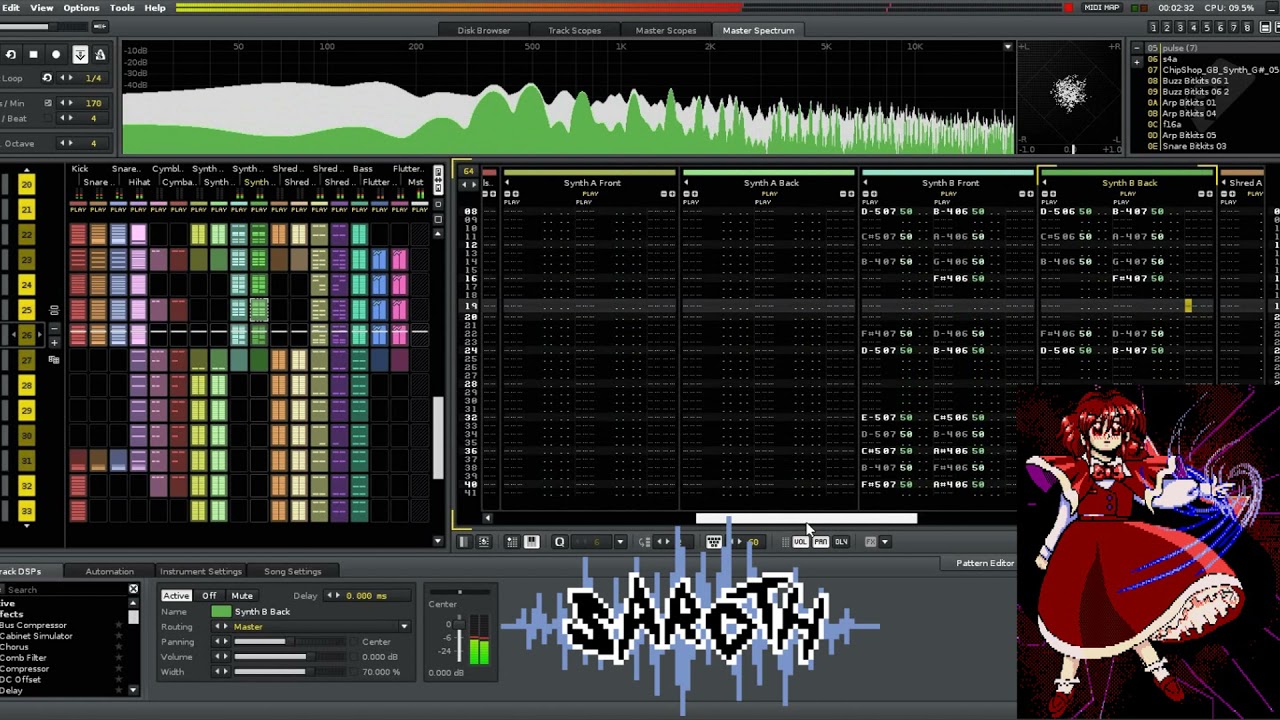Click the DSP Search field
Image resolution: width=1280 pixels, height=720 pixels.
pyautogui.click(x=65, y=590)
